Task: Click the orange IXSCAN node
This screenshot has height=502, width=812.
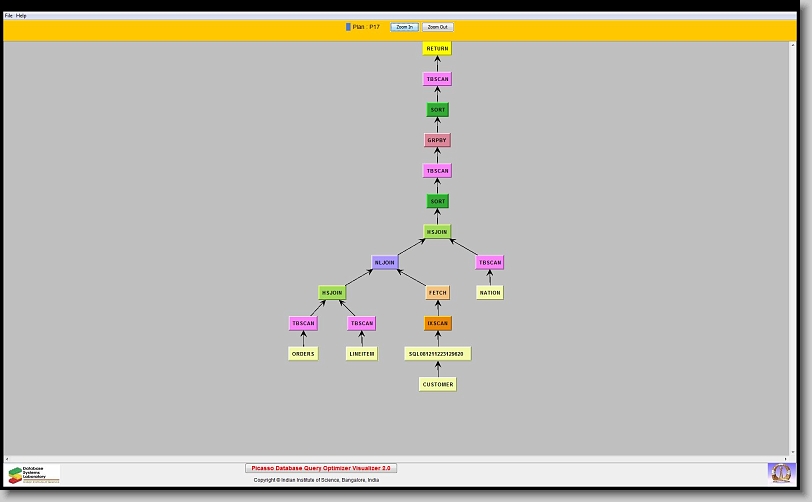Action: click(437, 323)
